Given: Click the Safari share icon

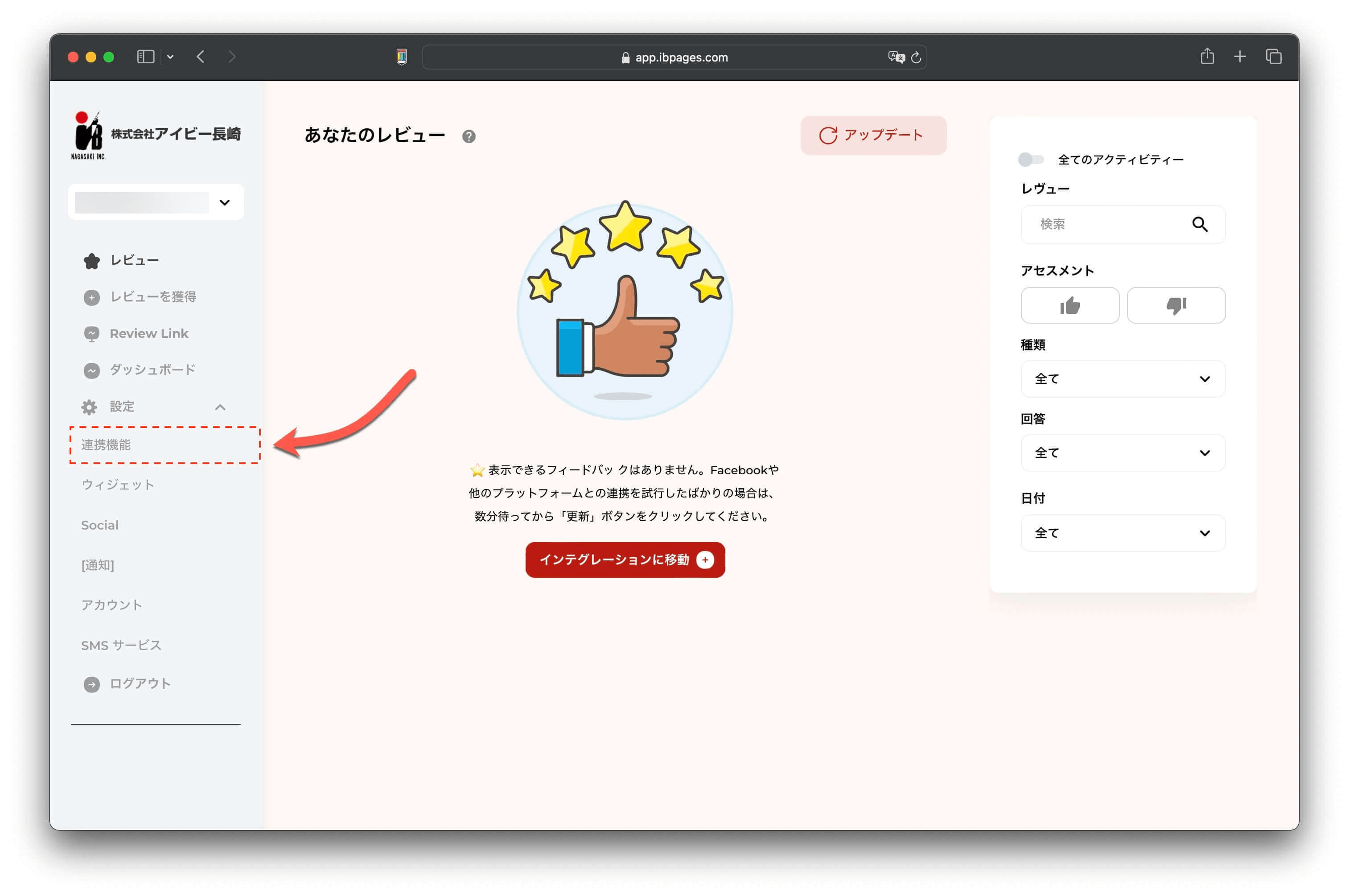Looking at the screenshot, I should [1206, 57].
